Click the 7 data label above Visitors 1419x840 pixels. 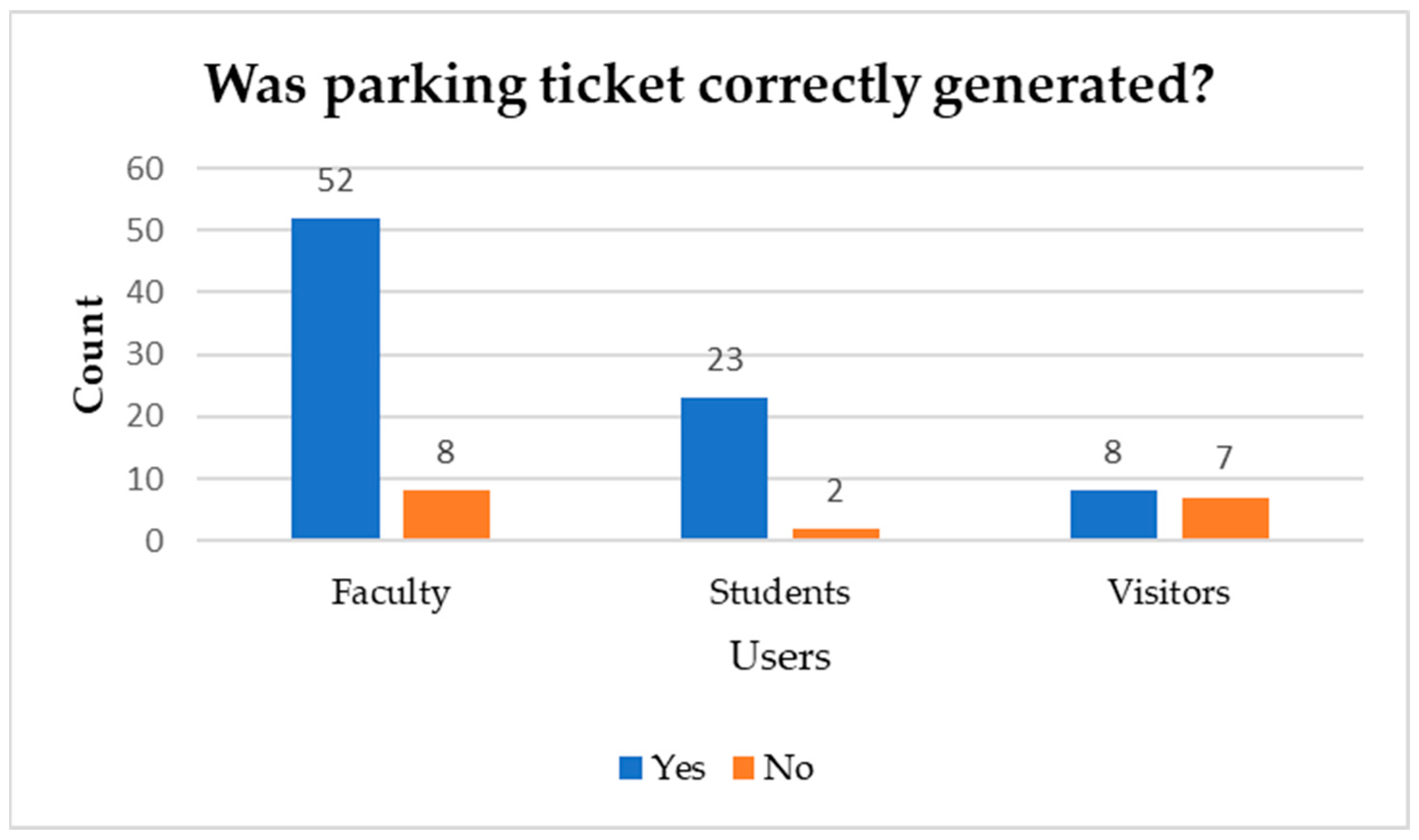[x=1224, y=457]
